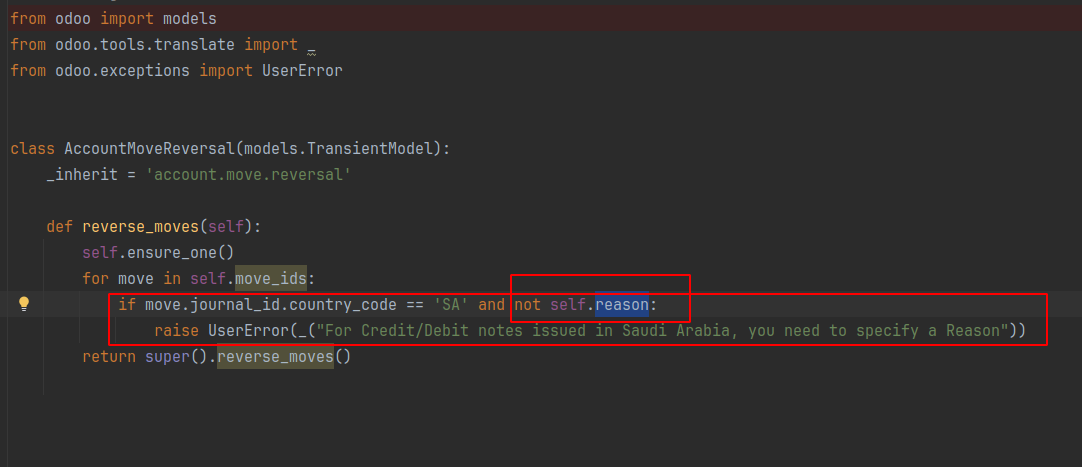Click 'odoo.exceptions' import module
1082x467 pixels.
click(x=122, y=70)
